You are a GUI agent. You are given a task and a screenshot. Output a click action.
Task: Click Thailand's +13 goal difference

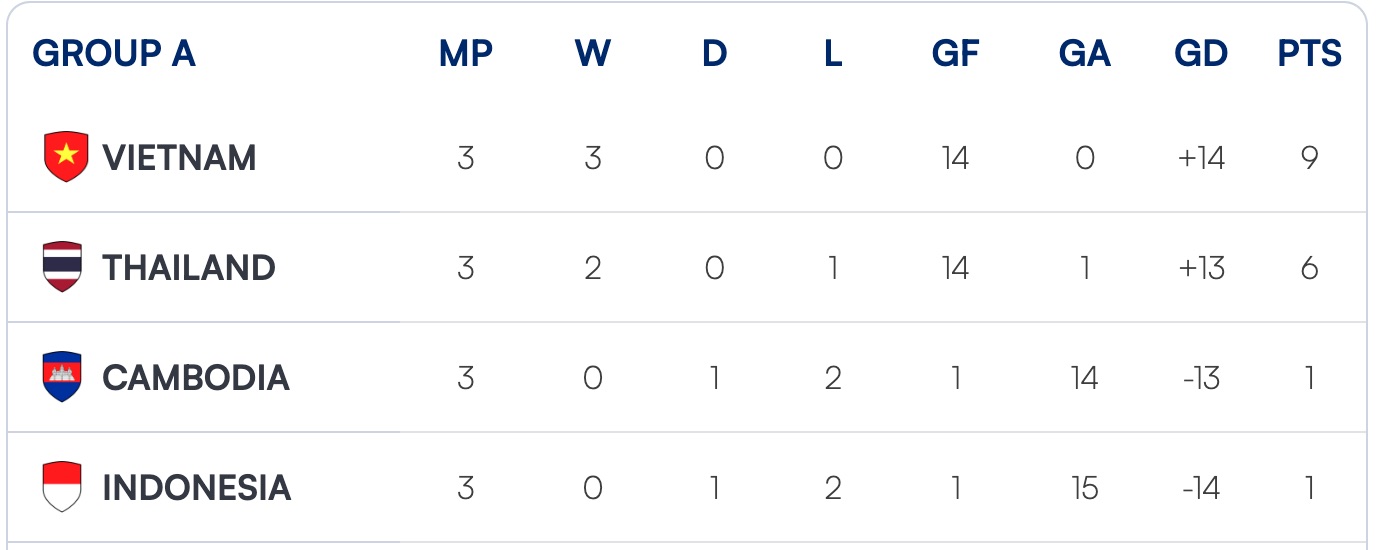click(x=1201, y=268)
